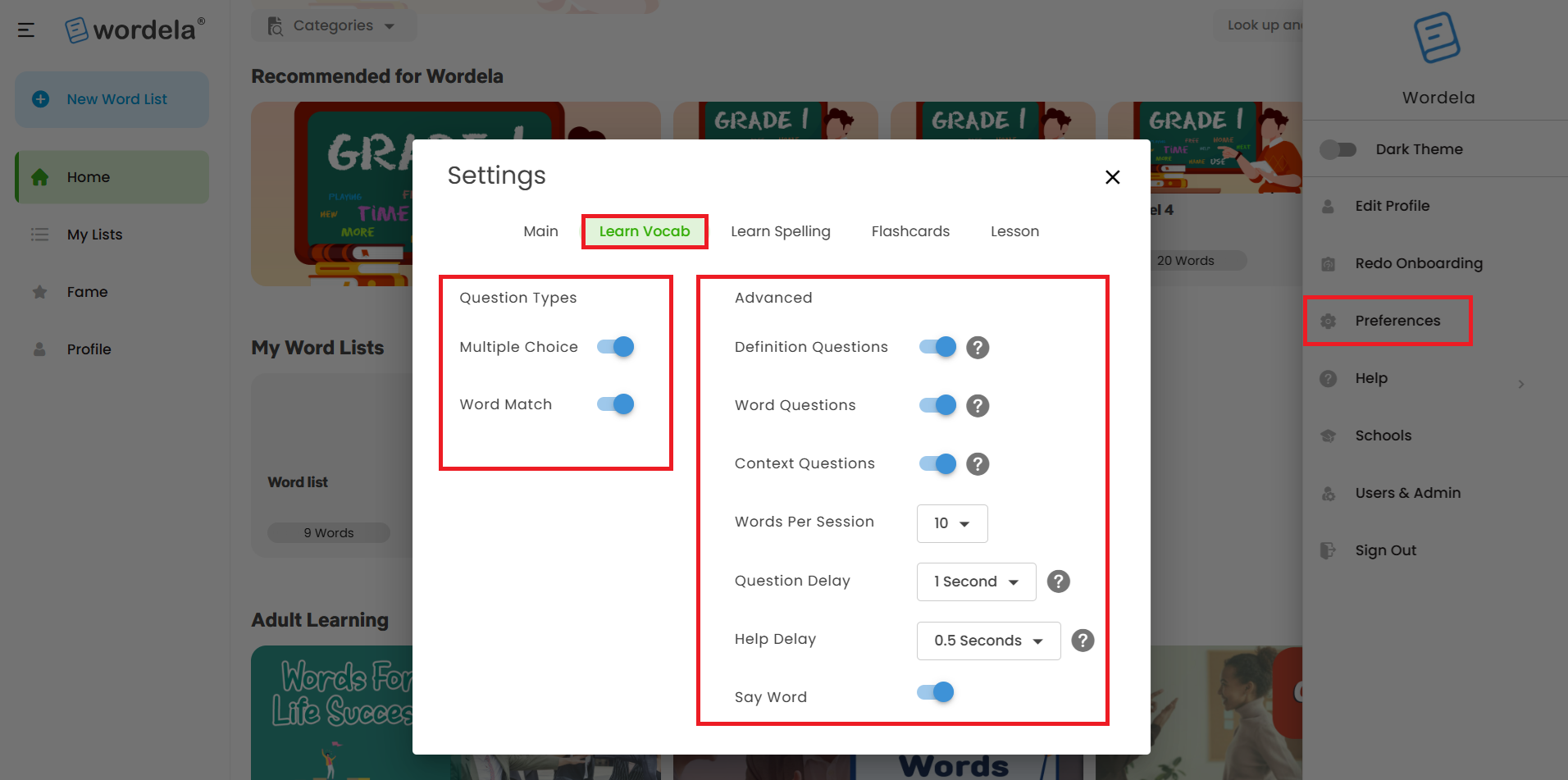Image resolution: width=1568 pixels, height=780 pixels.
Task: Open Question Delay dropdown
Action: 976,582
